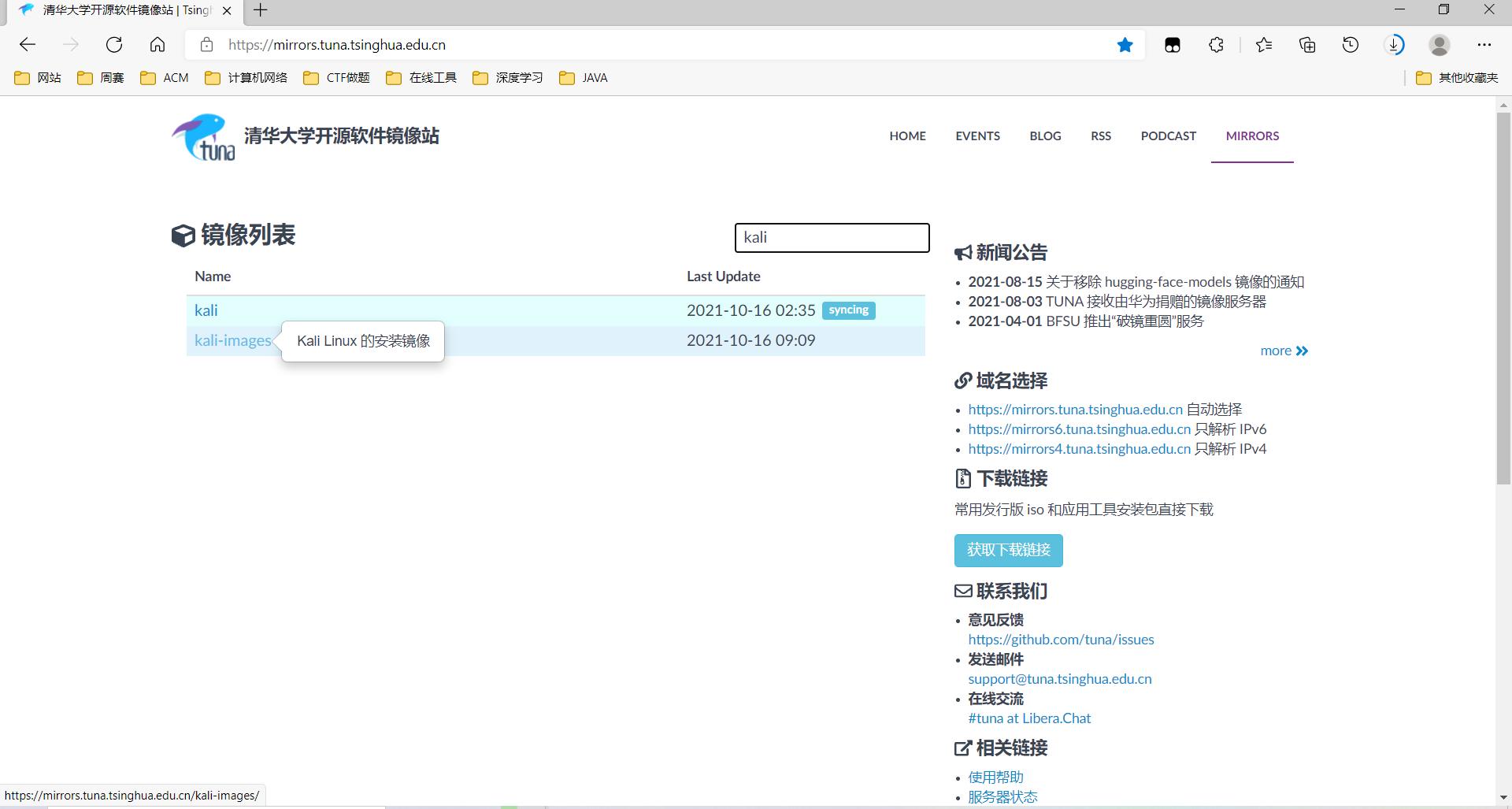Click the scrollbar down arrow
The height and width of the screenshot is (809, 1512).
tap(1503, 798)
